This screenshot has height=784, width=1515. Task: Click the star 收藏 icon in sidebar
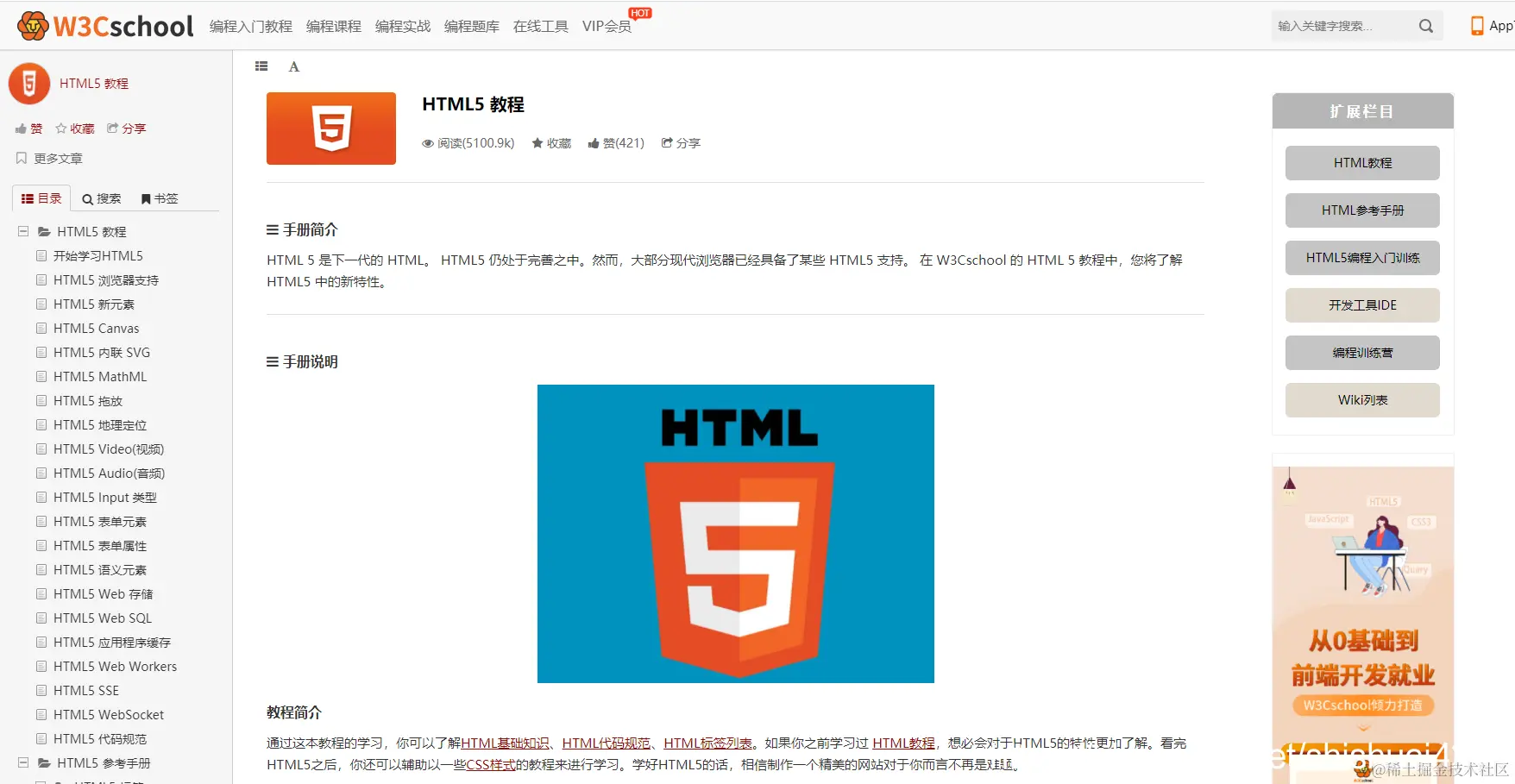pos(61,129)
